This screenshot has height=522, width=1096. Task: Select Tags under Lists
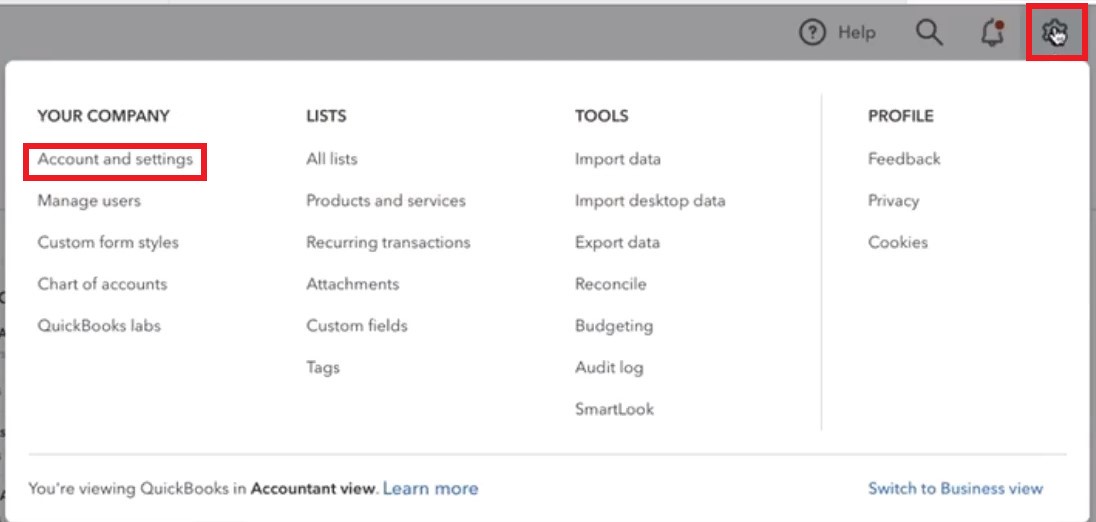323,368
